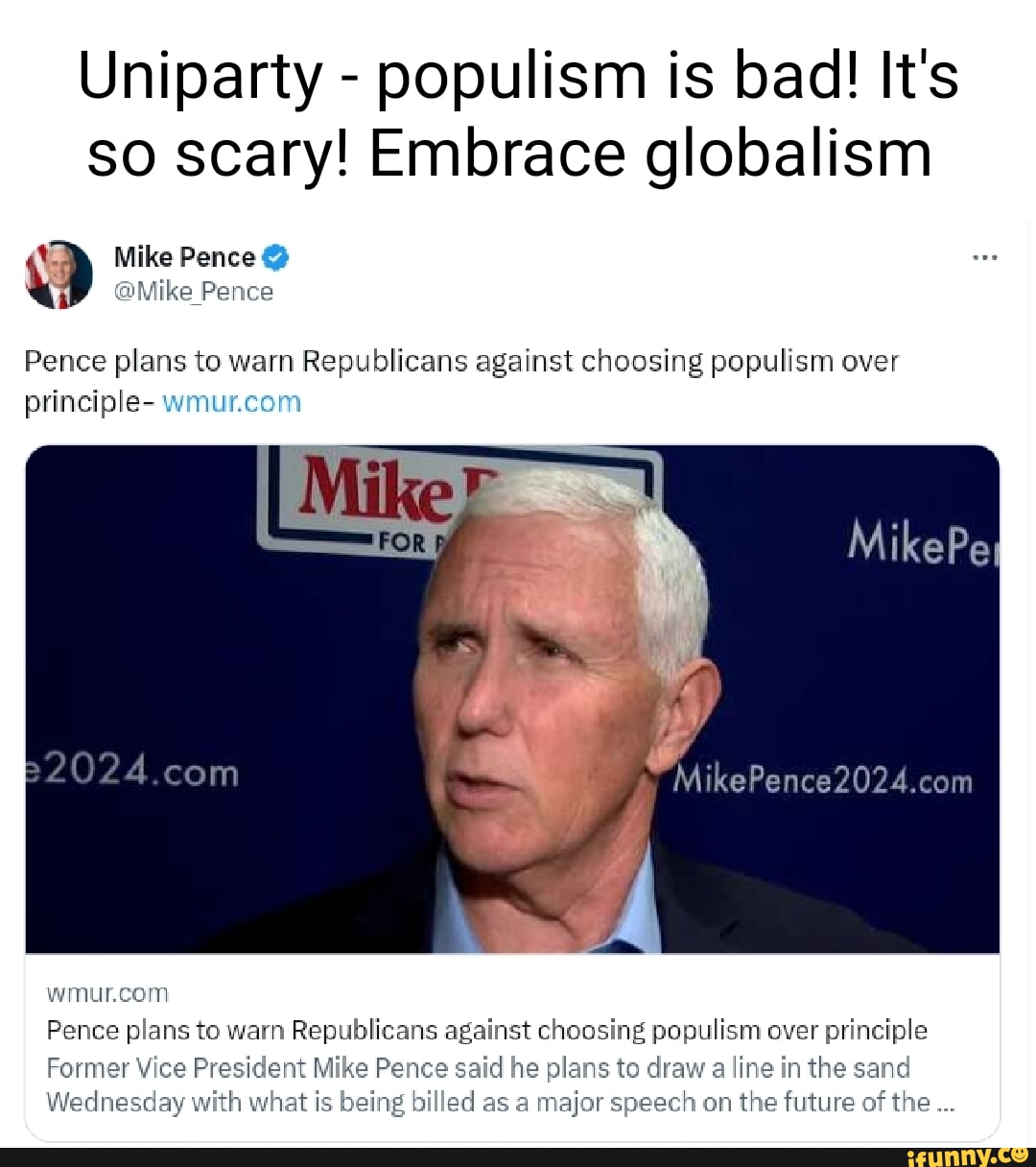Click the trailing ellipsis in card description

point(944,1103)
